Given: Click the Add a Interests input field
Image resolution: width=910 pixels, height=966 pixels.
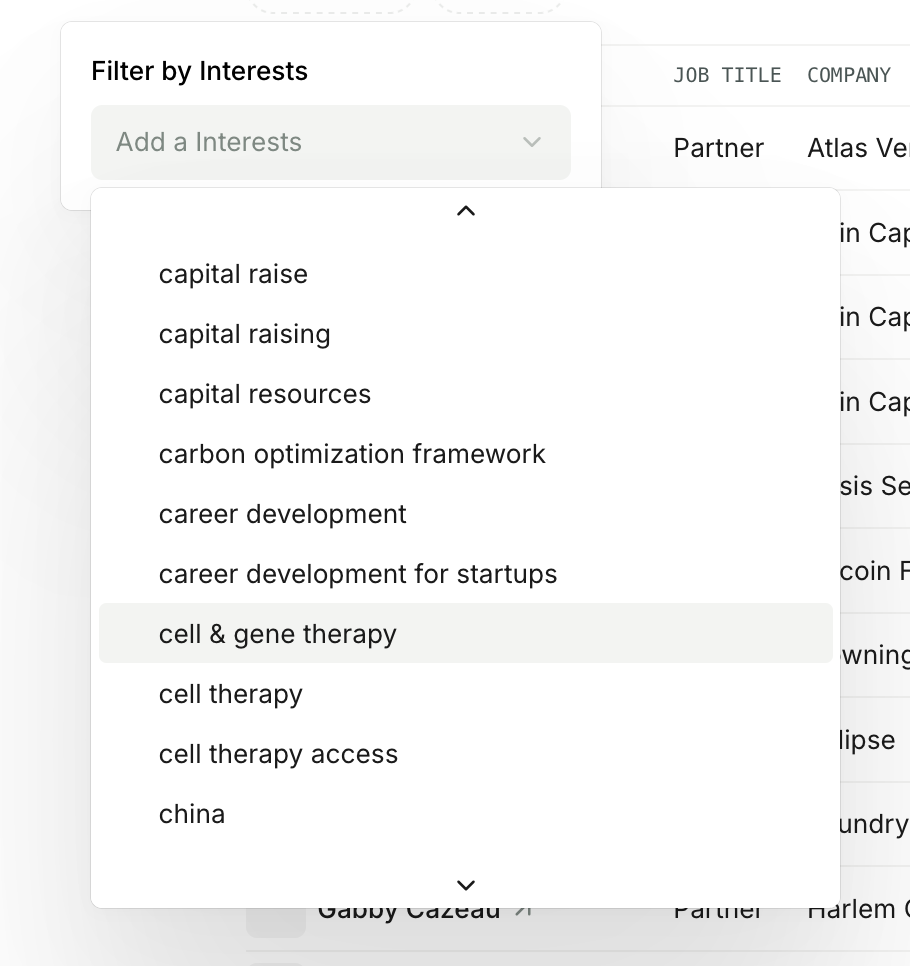Looking at the screenshot, I should point(331,142).
